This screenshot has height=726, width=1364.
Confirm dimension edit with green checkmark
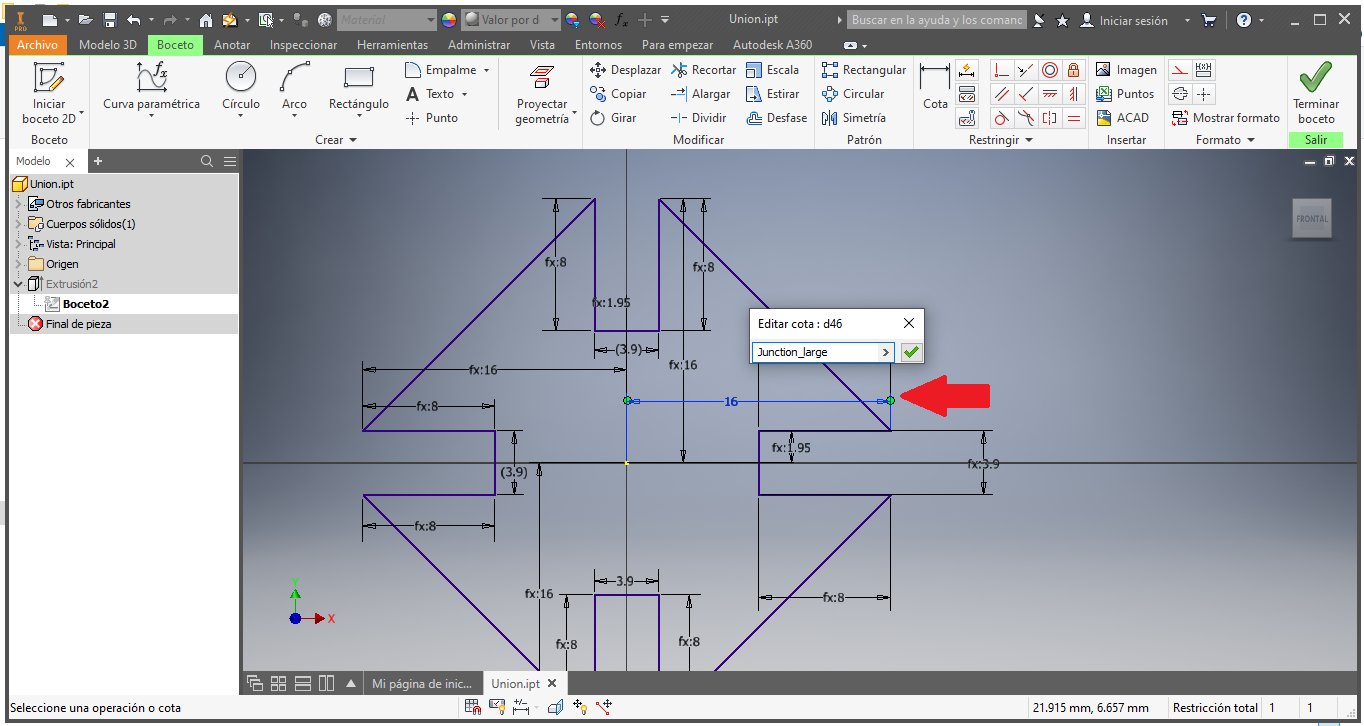[910, 352]
